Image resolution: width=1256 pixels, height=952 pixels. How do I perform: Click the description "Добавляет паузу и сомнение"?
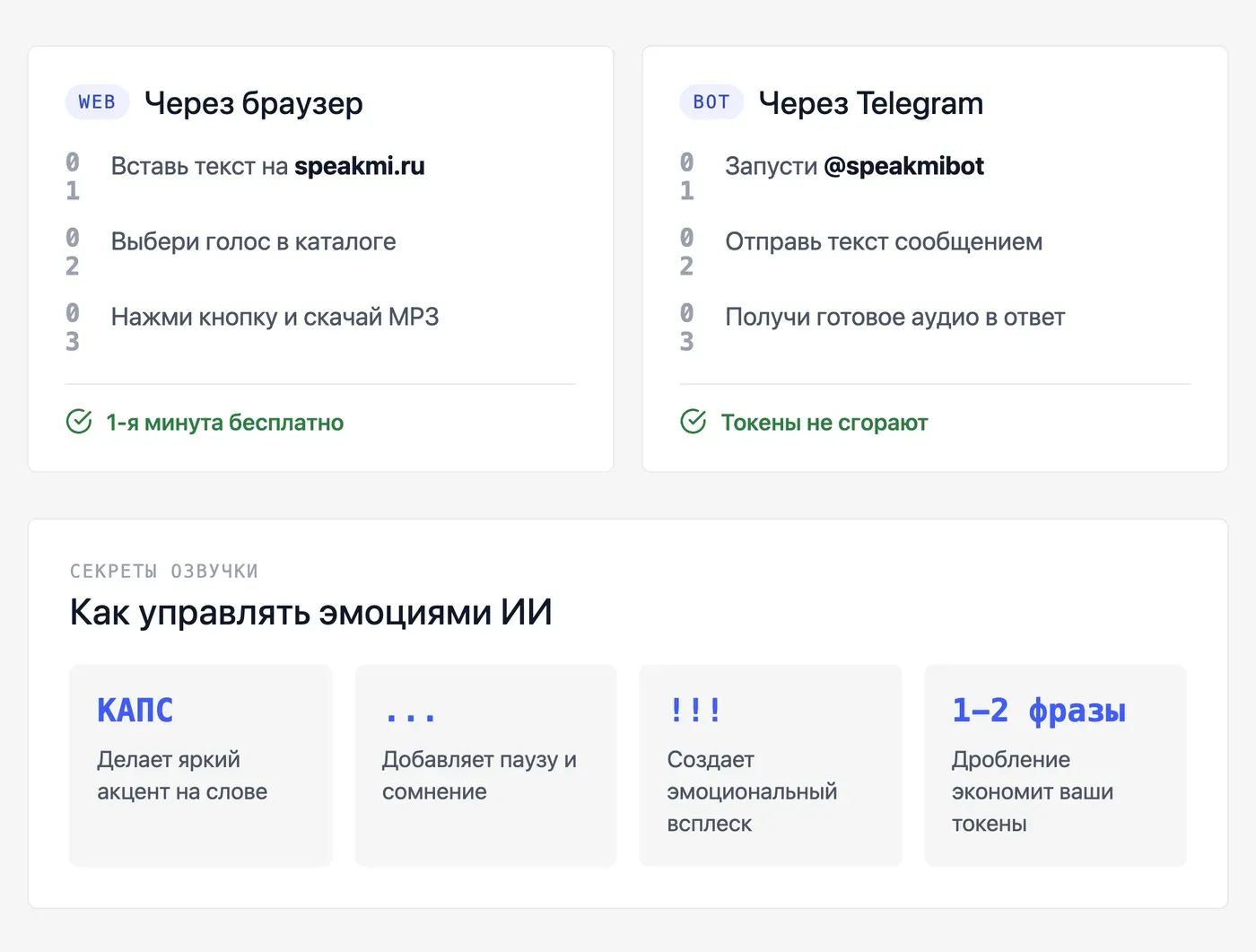(479, 775)
